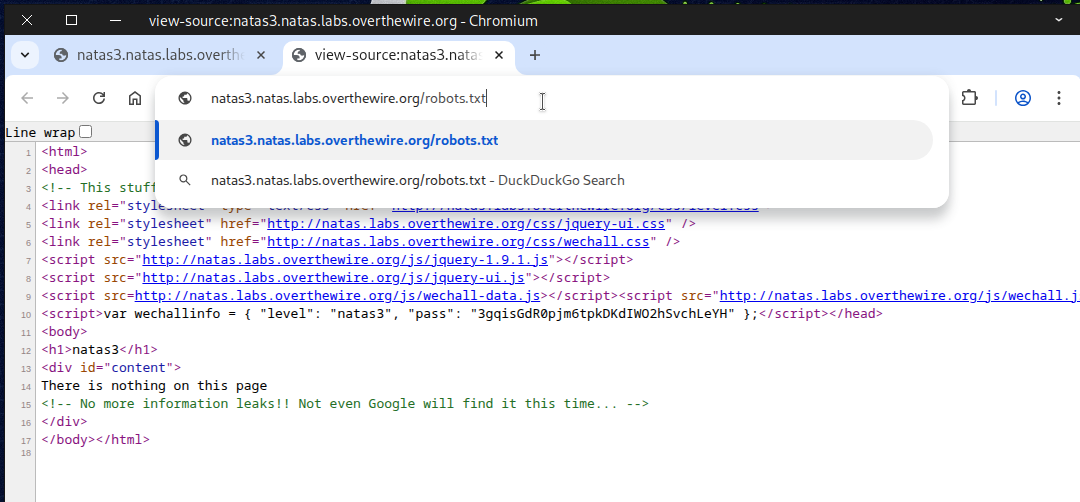
Task: Enable the Line wrap checkbox
Action: tap(86, 132)
